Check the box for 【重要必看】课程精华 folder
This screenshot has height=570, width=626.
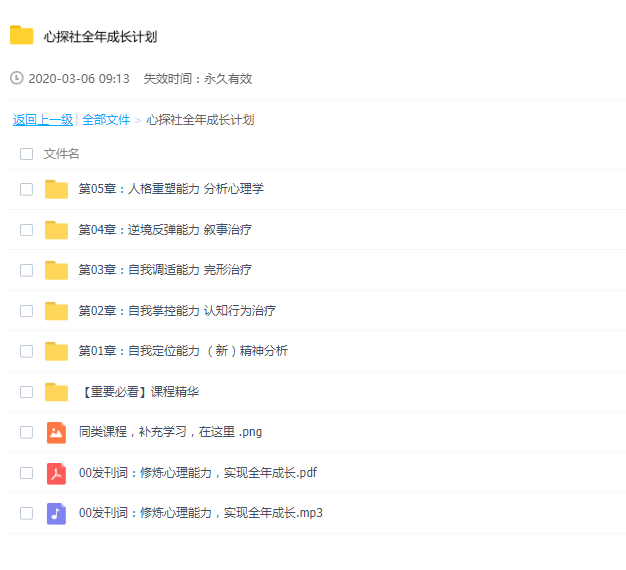(26, 392)
